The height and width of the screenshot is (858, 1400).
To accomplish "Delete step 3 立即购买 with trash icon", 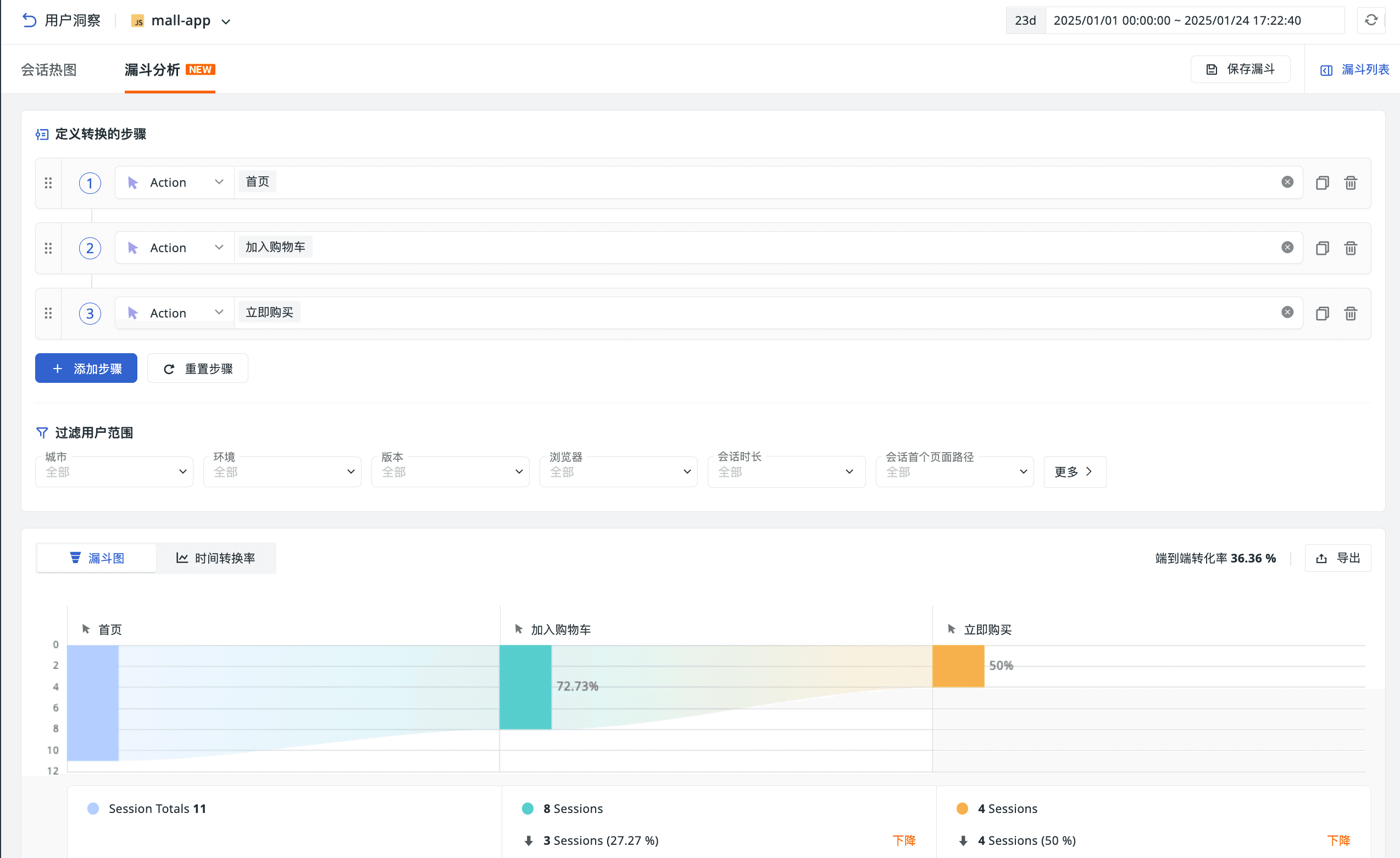I will (x=1350, y=314).
